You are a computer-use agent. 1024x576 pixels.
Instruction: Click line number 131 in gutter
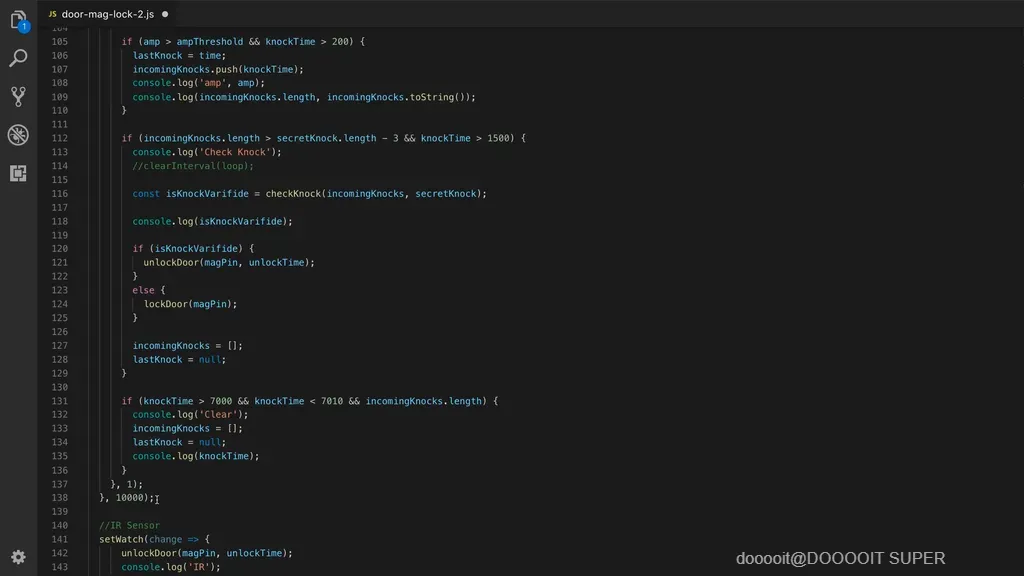[59, 401]
